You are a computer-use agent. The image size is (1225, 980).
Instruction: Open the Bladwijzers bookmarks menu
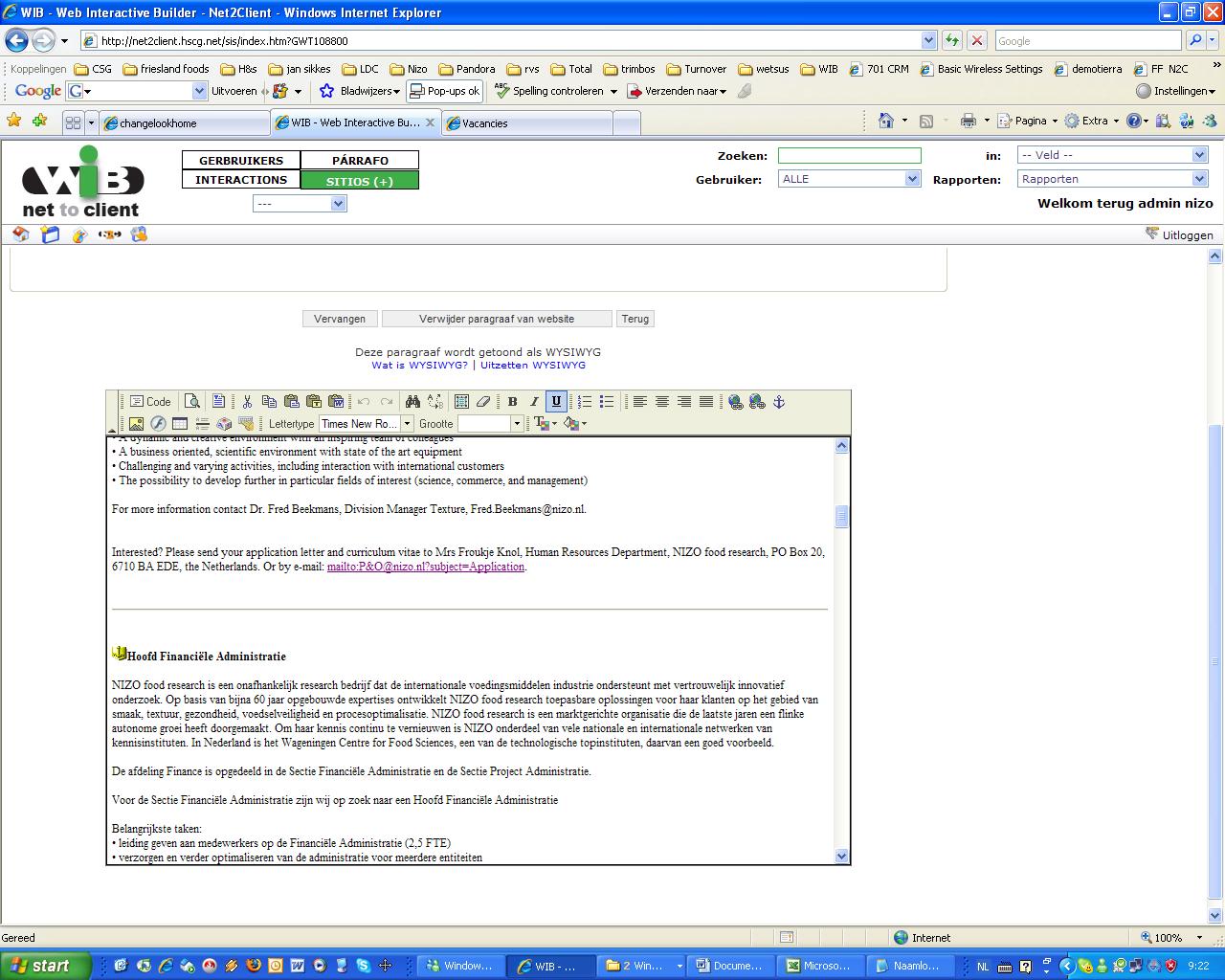point(360,91)
